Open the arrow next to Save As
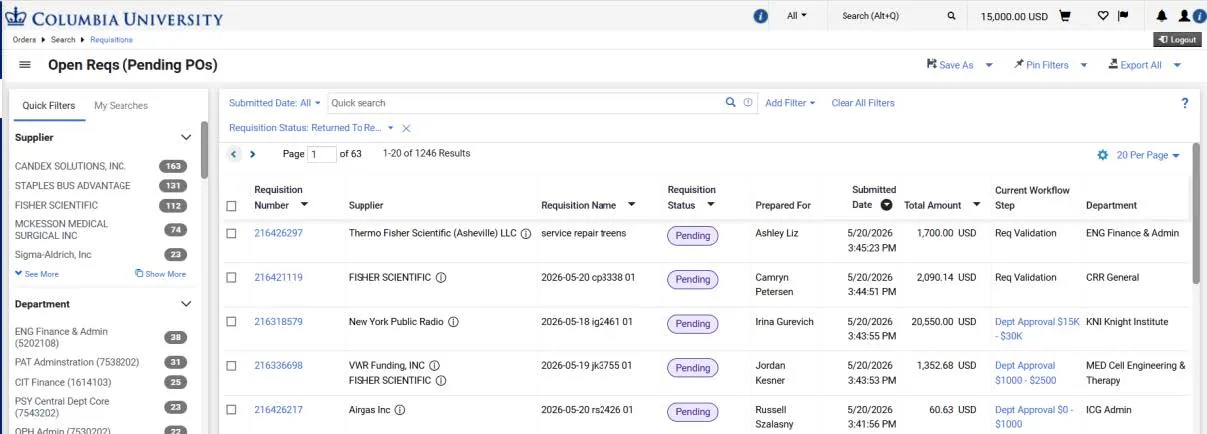This screenshot has width=1207, height=434. (989, 65)
